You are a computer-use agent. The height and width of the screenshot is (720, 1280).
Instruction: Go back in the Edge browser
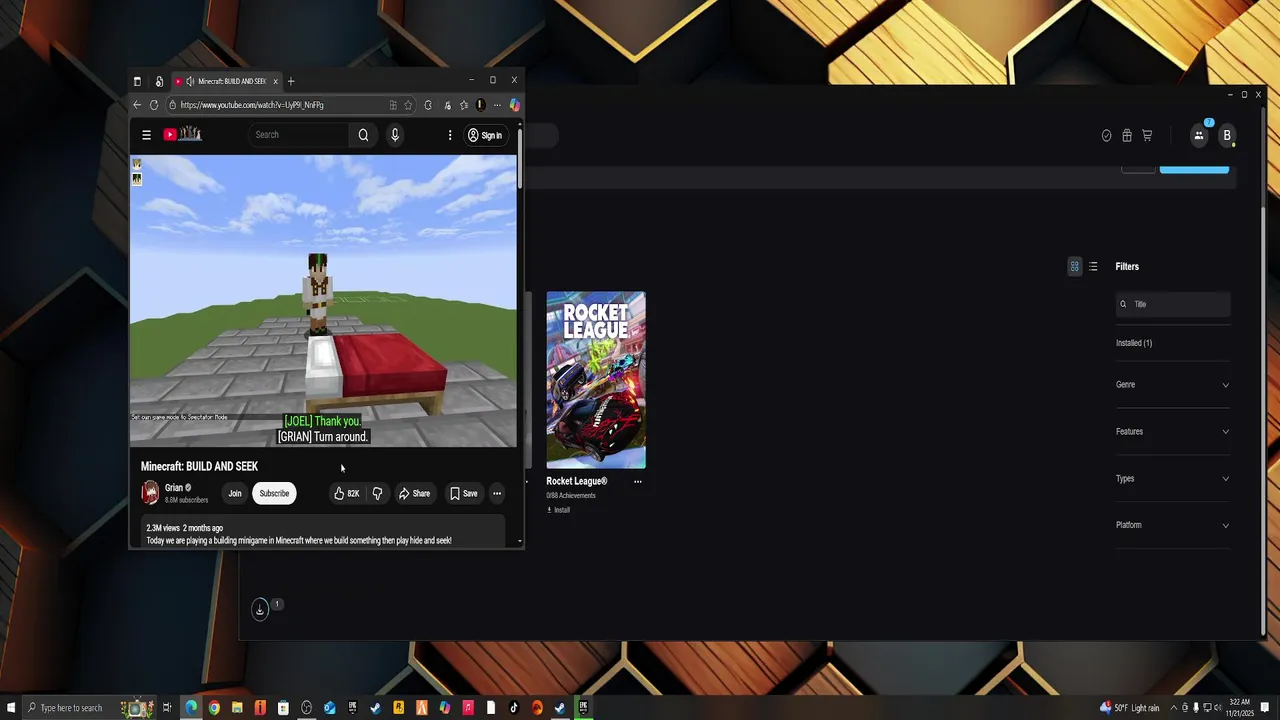pos(137,105)
